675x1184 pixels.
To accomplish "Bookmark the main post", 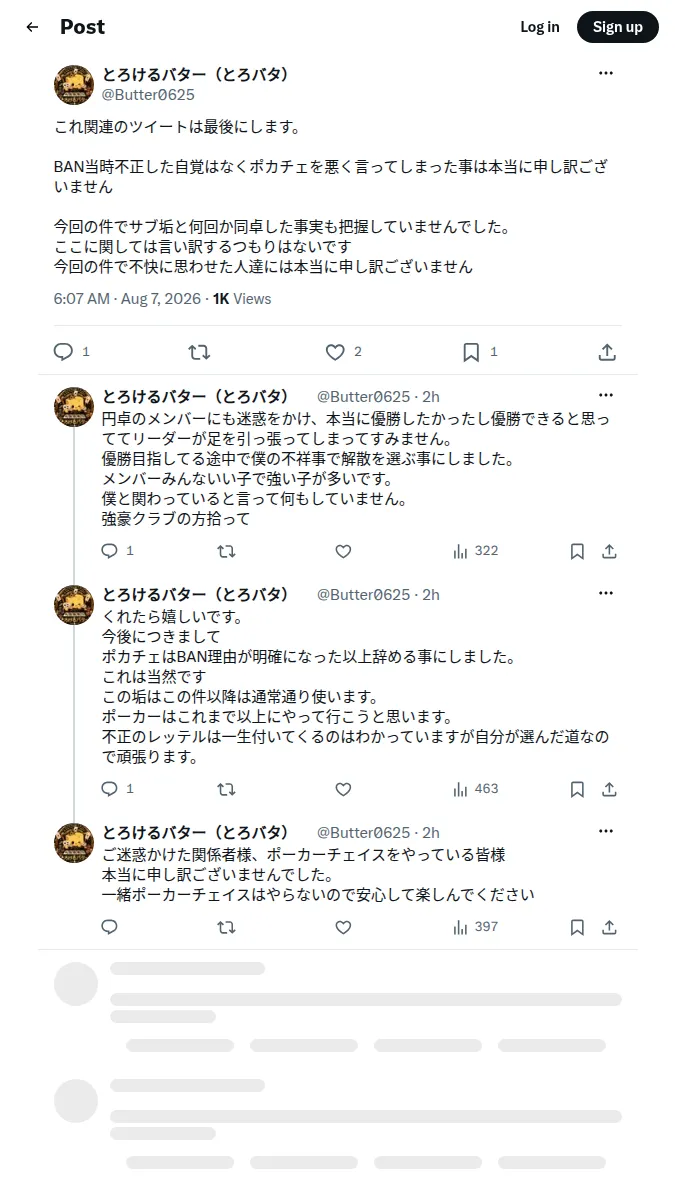I will point(471,352).
